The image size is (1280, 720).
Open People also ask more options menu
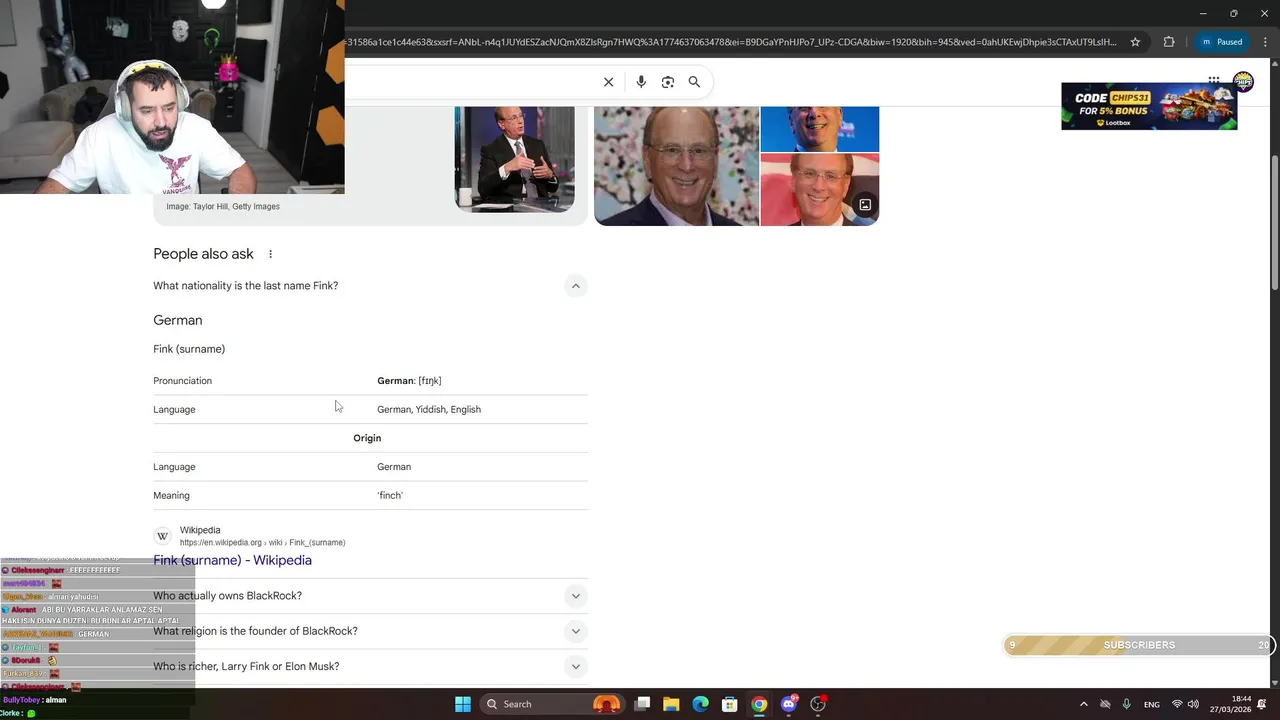coord(270,254)
